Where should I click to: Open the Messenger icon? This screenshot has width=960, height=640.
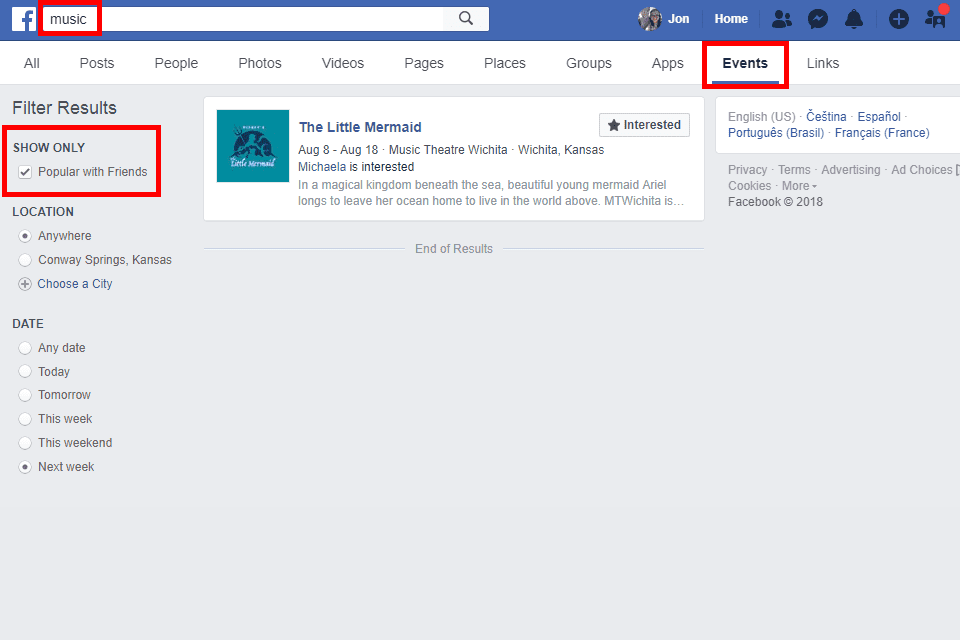click(x=818, y=19)
